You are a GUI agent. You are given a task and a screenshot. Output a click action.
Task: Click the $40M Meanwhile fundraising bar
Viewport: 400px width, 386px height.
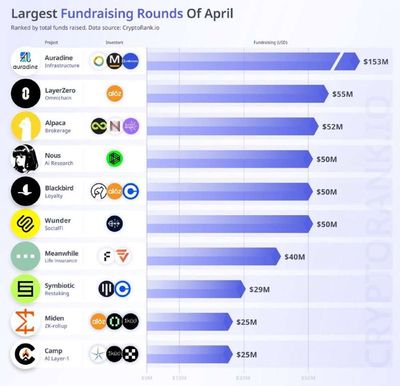(214, 256)
